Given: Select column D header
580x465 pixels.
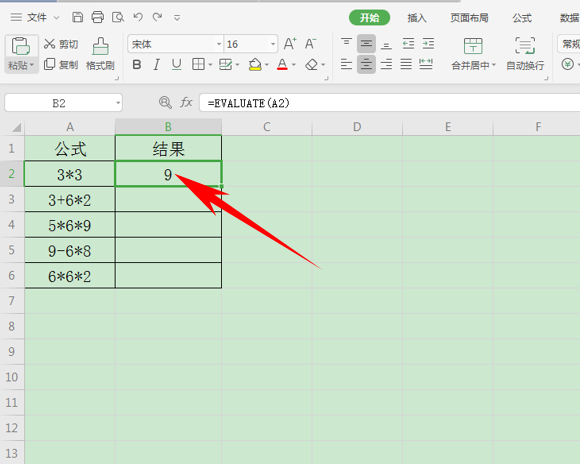Looking at the screenshot, I should point(357,127).
